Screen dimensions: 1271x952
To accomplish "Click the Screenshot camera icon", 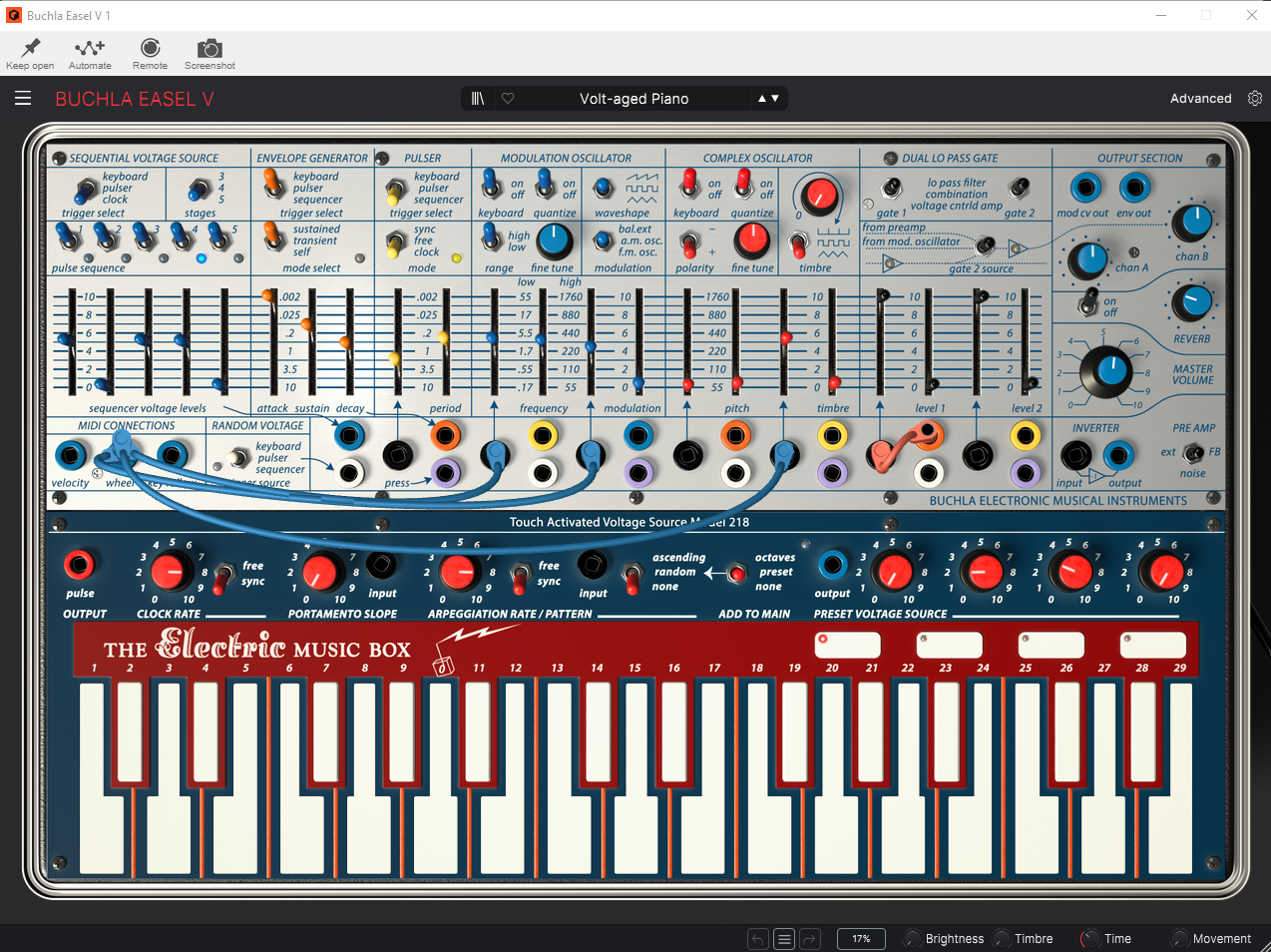I will point(210,50).
